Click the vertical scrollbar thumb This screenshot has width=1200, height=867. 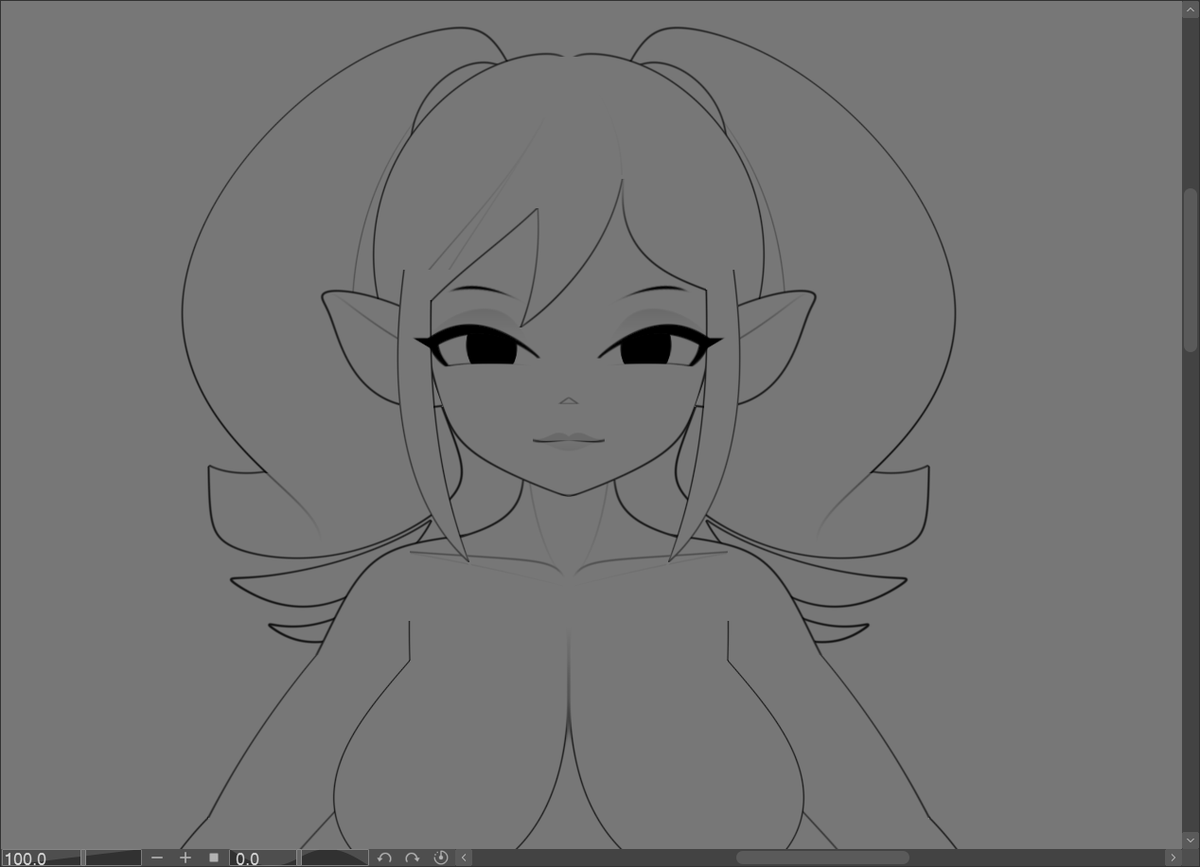(x=1190, y=270)
